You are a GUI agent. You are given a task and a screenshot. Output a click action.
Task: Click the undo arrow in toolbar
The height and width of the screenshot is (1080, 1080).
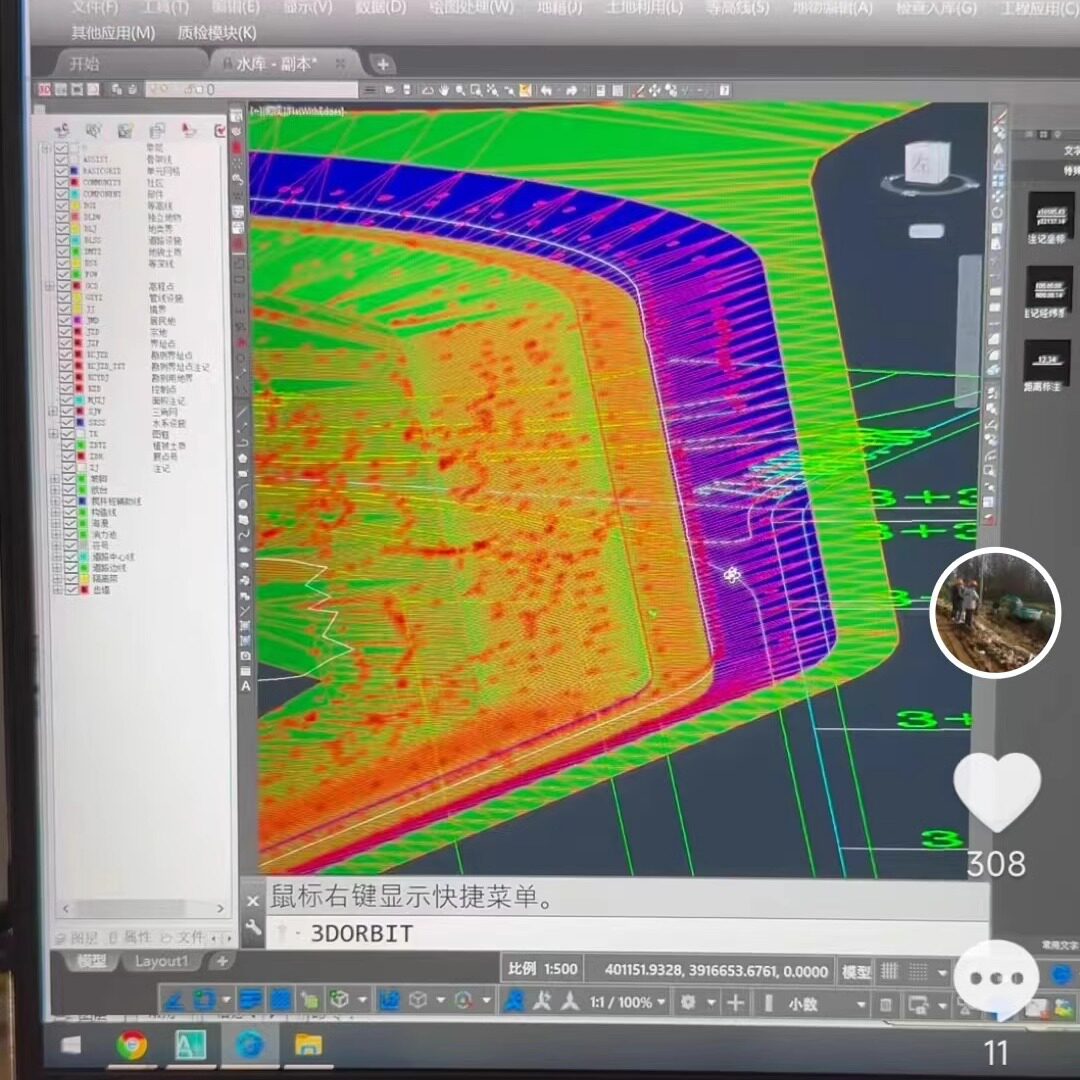[x=547, y=90]
